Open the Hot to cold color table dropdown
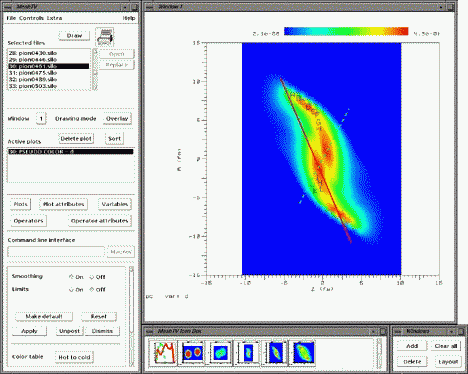Viewport: 468px width, 374px height. point(74,357)
